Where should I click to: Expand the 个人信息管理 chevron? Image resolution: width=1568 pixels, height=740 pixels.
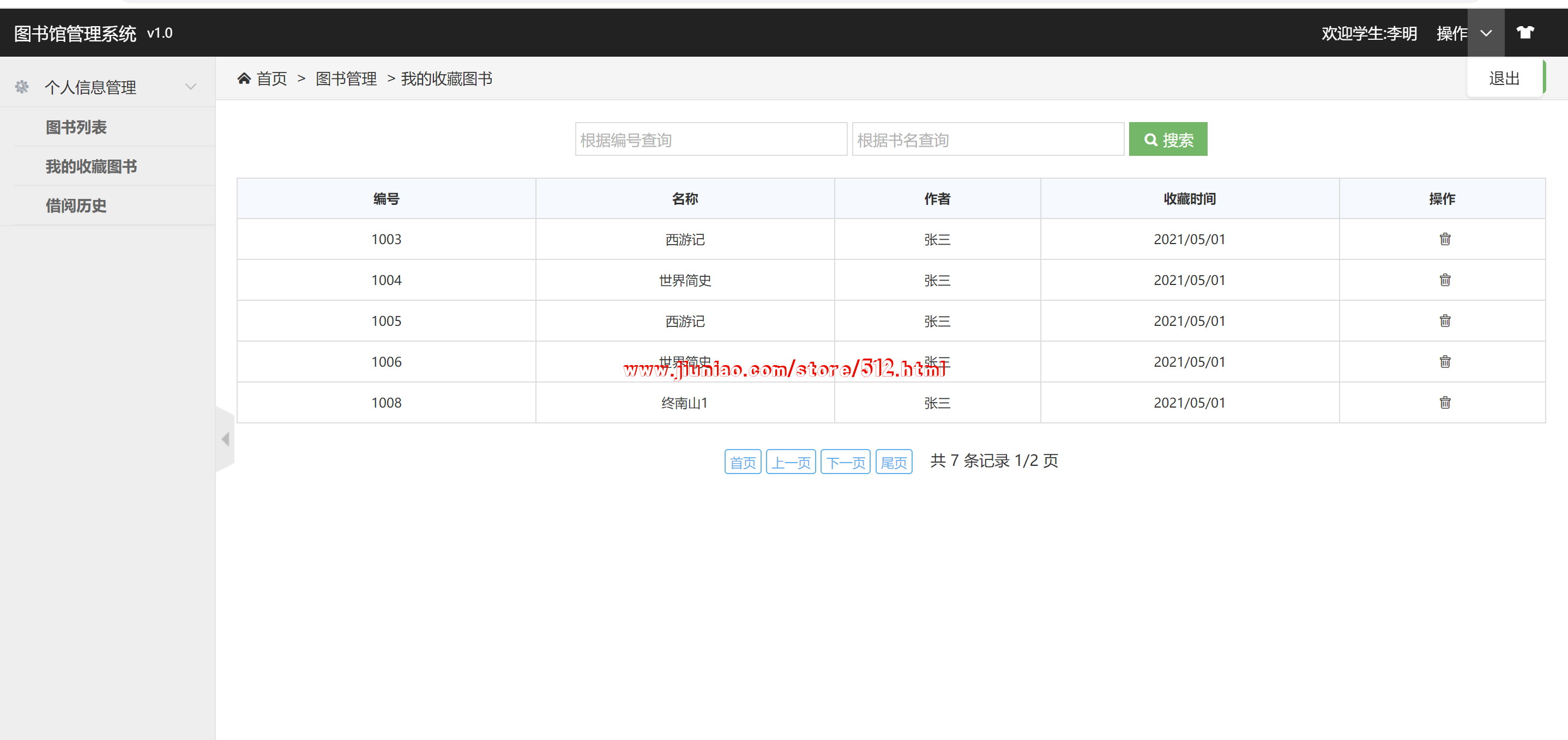tap(190, 87)
